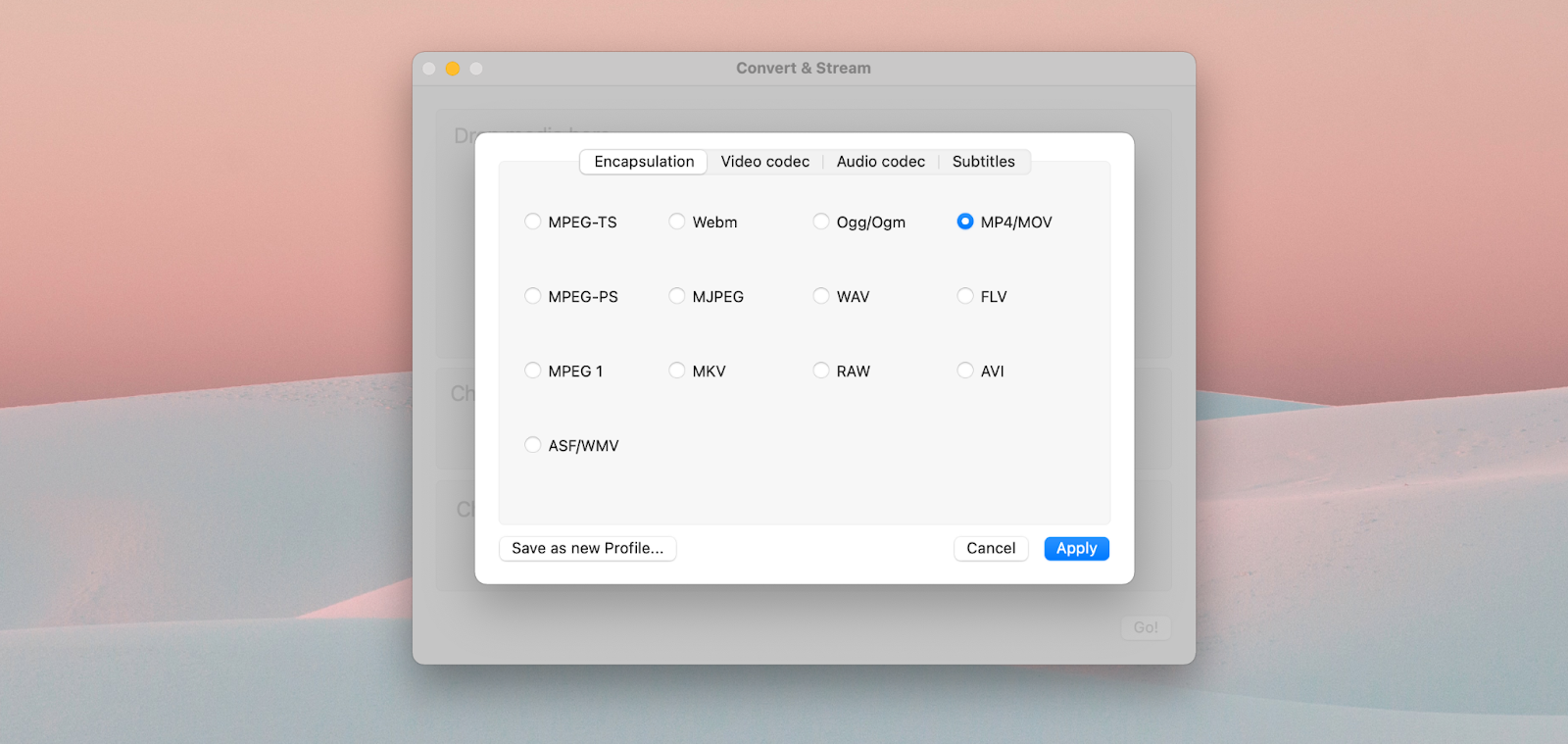Apply the encapsulation settings
Viewport: 1568px width, 744px height.
[x=1076, y=549]
